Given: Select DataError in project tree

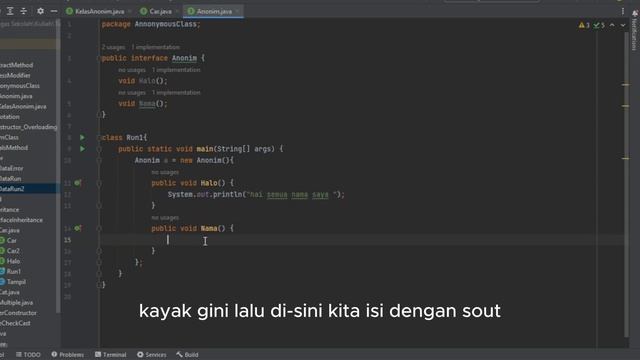Looking at the screenshot, I should click(11, 168).
